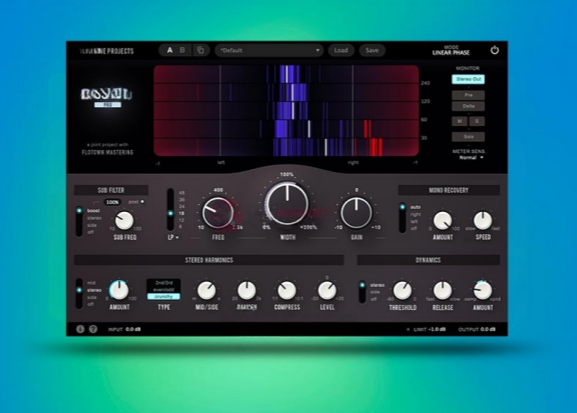The image size is (577, 413).
Task: Open the Meter Sens Normal dropdown
Action: [471, 158]
